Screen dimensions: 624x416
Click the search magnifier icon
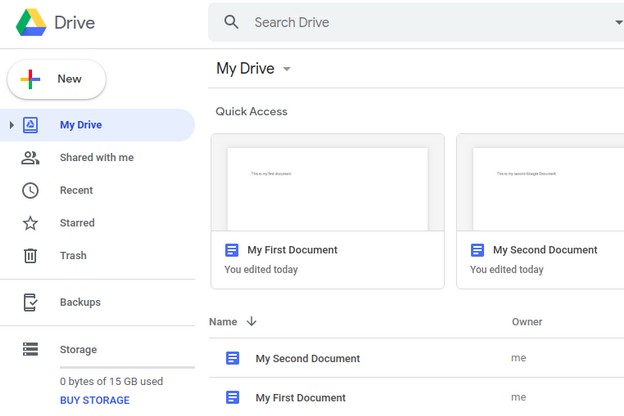tap(231, 22)
